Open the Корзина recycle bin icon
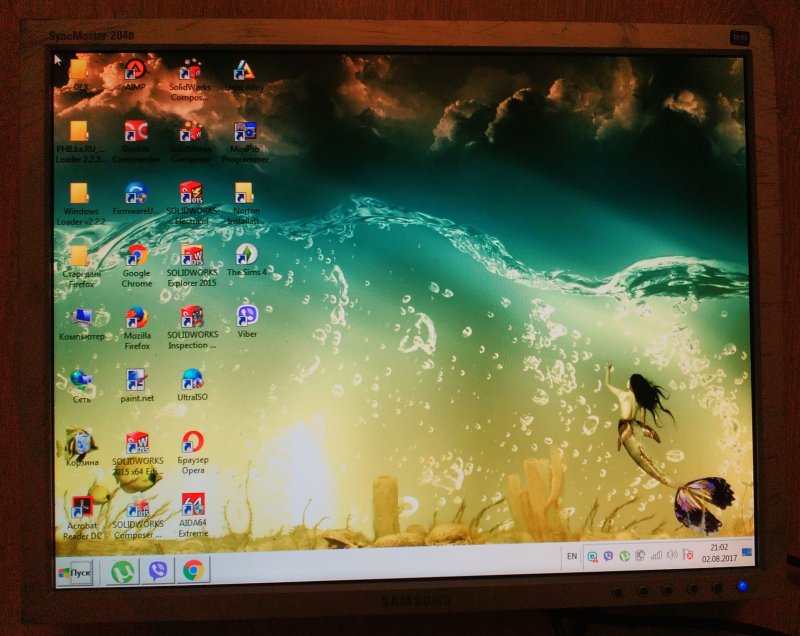Viewport: 800px width, 636px height. (82, 444)
